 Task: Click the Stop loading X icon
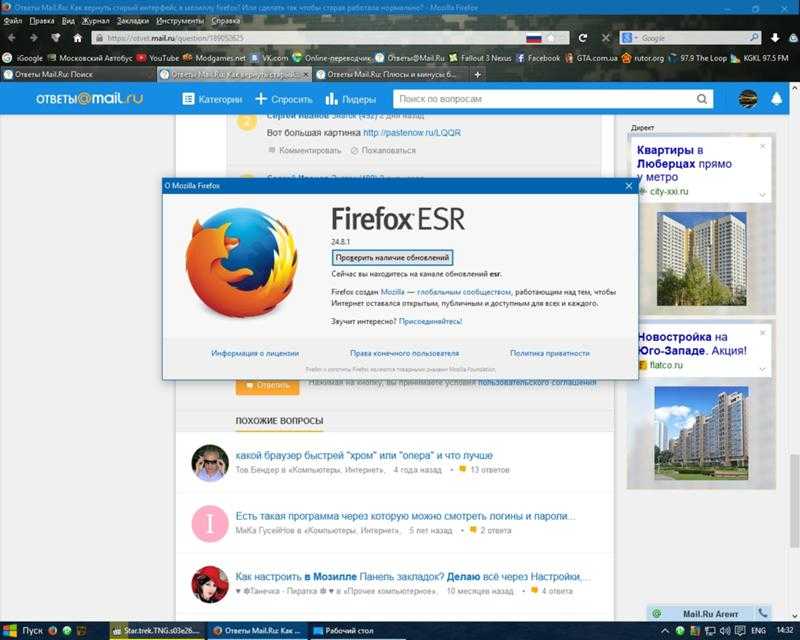pyautogui.click(x=605, y=38)
